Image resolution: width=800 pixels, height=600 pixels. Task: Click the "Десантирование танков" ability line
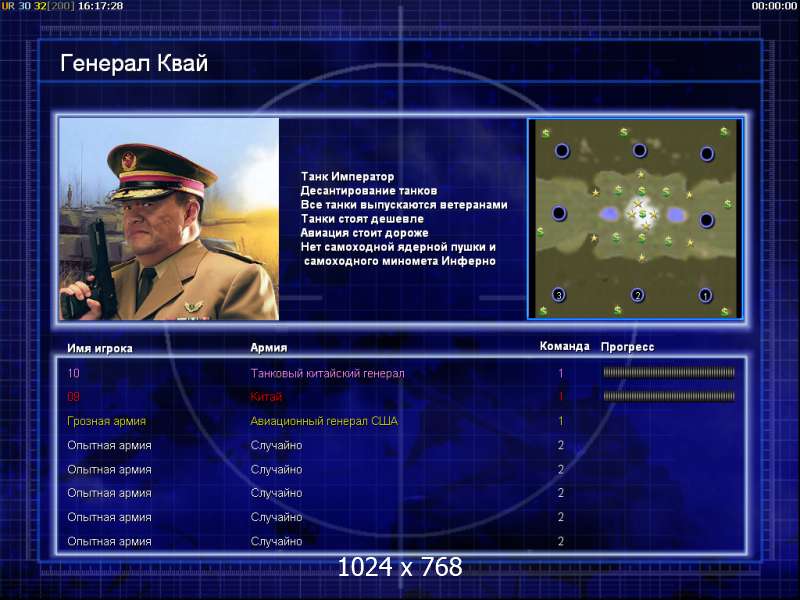click(369, 191)
